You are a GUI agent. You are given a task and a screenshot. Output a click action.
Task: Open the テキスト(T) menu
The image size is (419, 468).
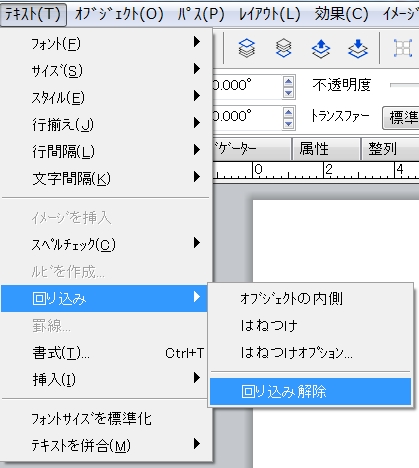click(33, 14)
